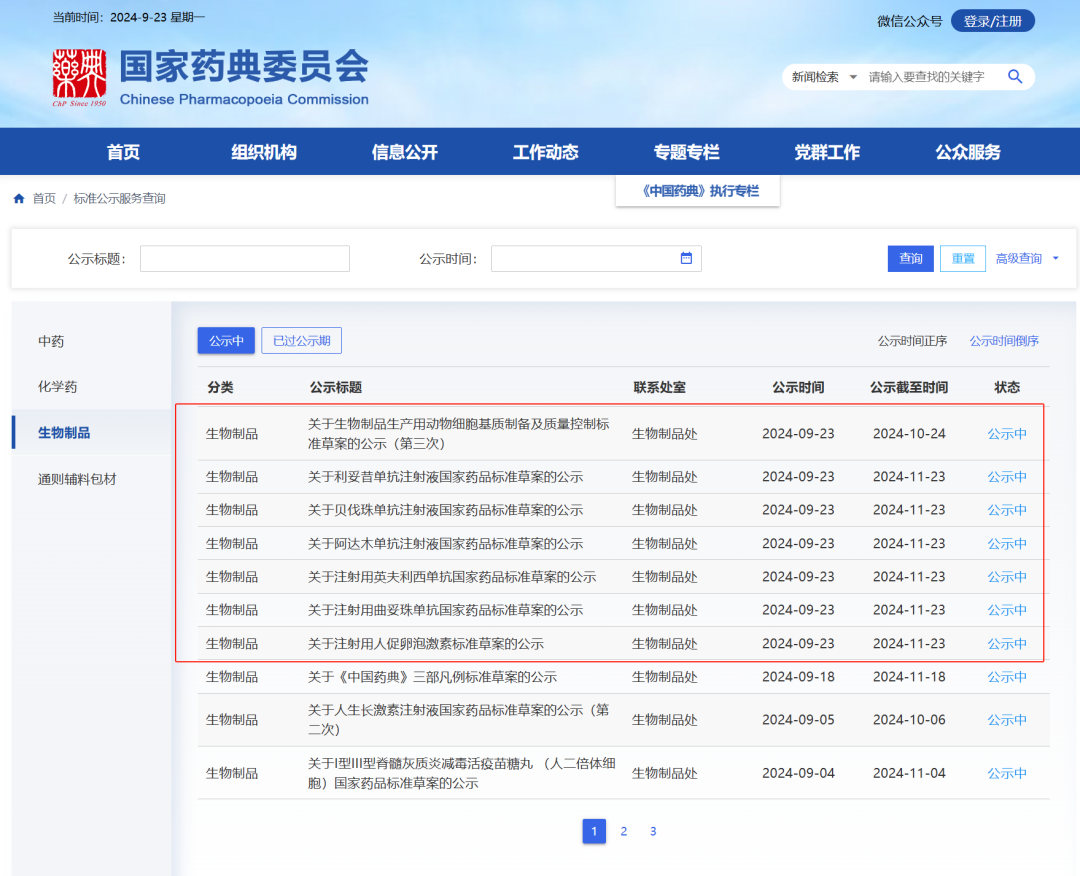
Task: Click the search magnifier icon
Action: (x=1015, y=76)
